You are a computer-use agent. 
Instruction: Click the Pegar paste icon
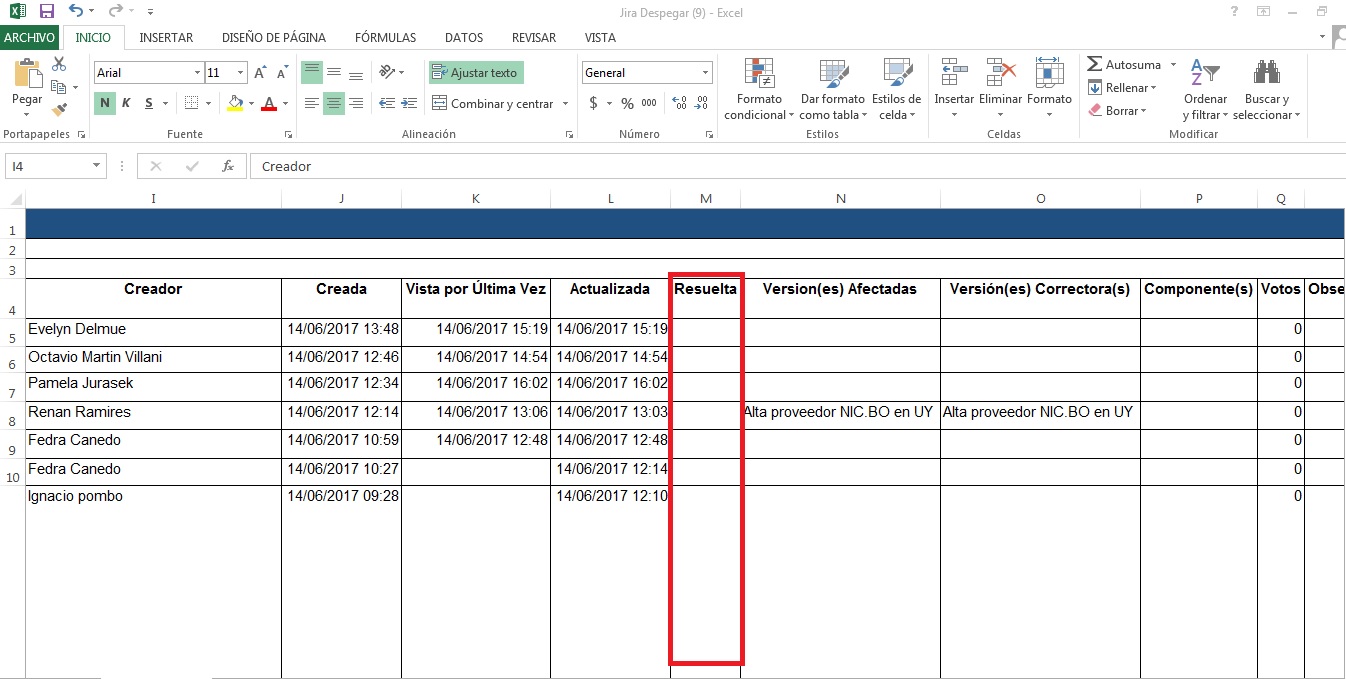click(27, 74)
